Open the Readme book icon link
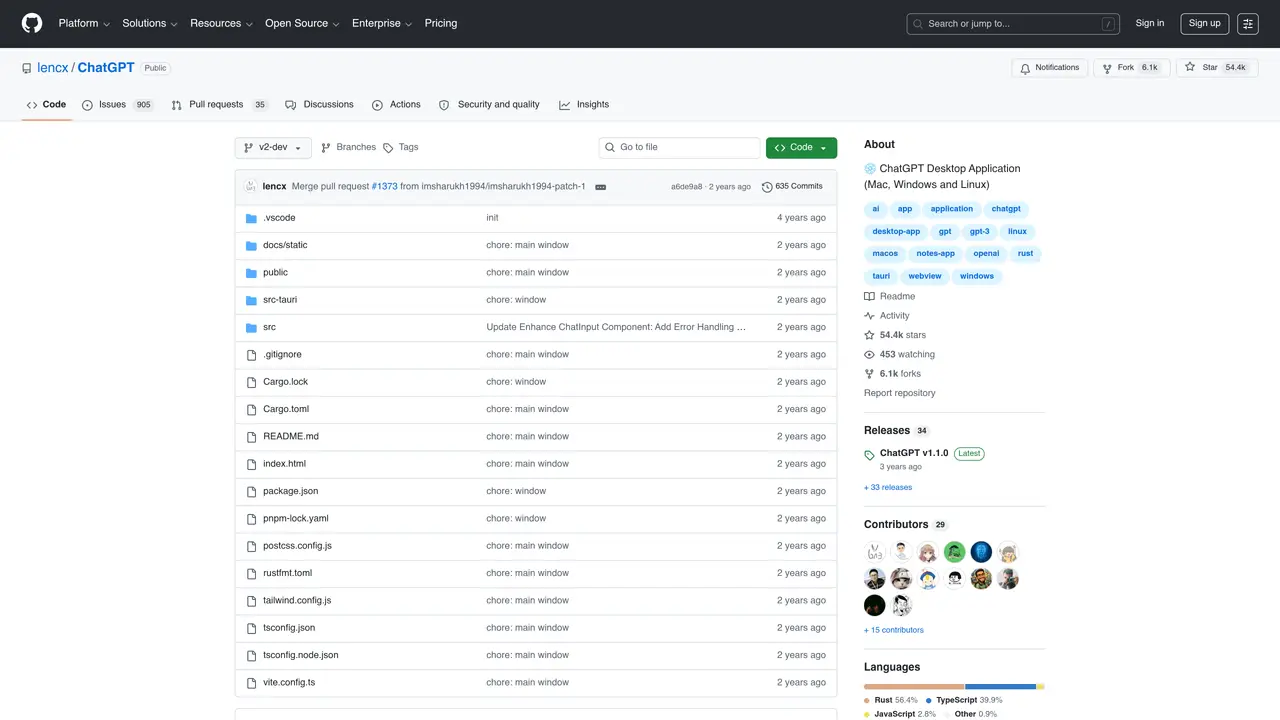This screenshot has height=720, width=1280. coord(890,297)
